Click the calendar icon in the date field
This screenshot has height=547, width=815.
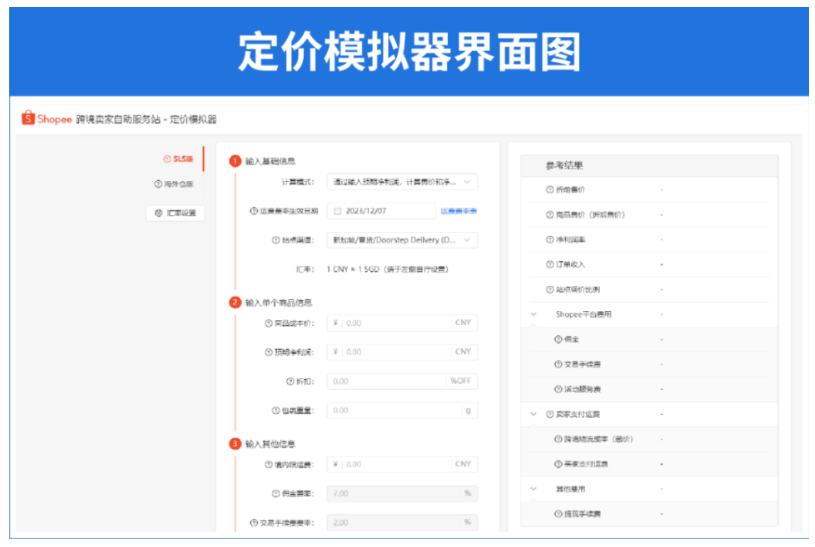point(337,211)
